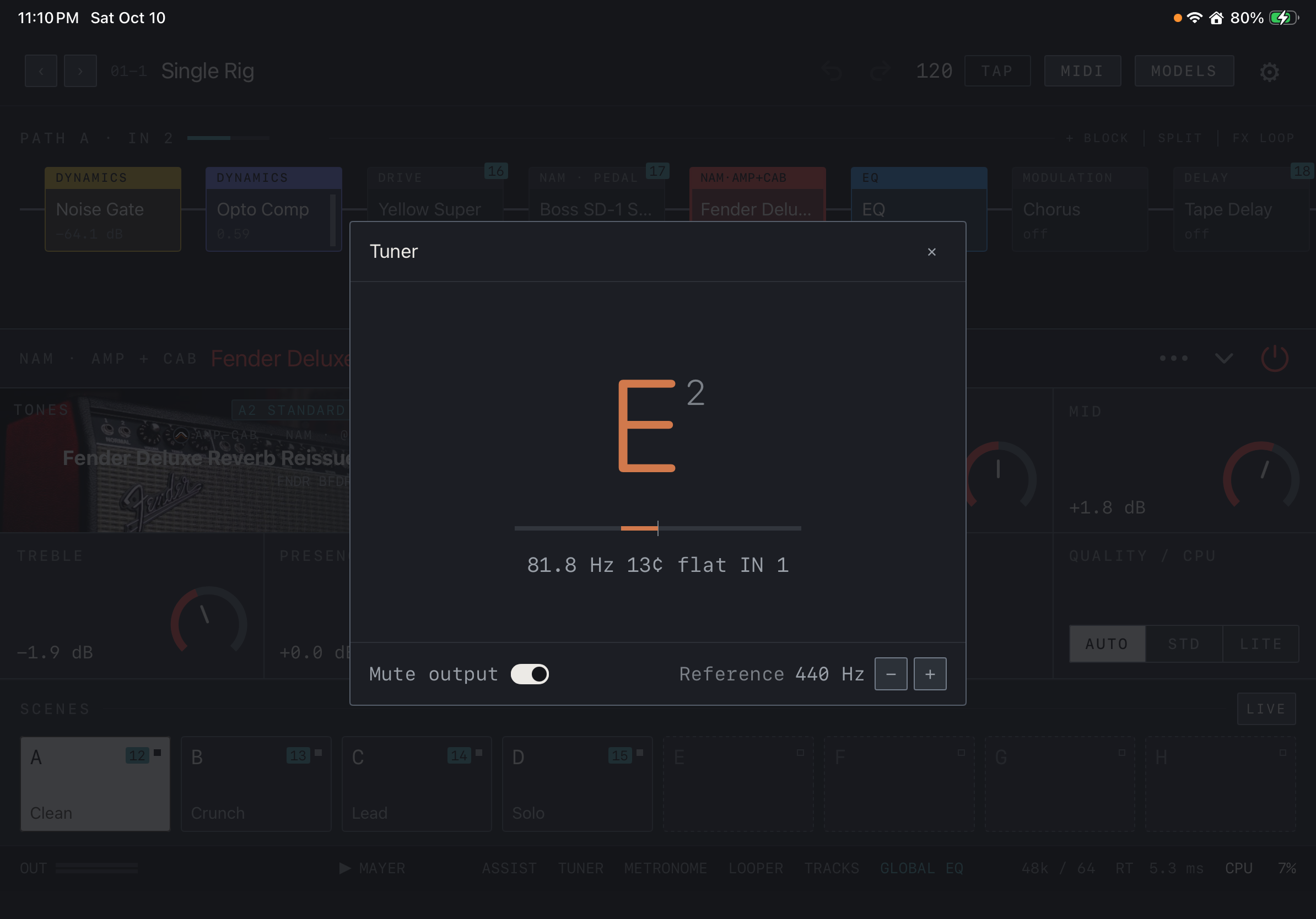This screenshot has height=919, width=1316.
Task: Add a new block with + BLOCK
Action: (x=1097, y=138)
